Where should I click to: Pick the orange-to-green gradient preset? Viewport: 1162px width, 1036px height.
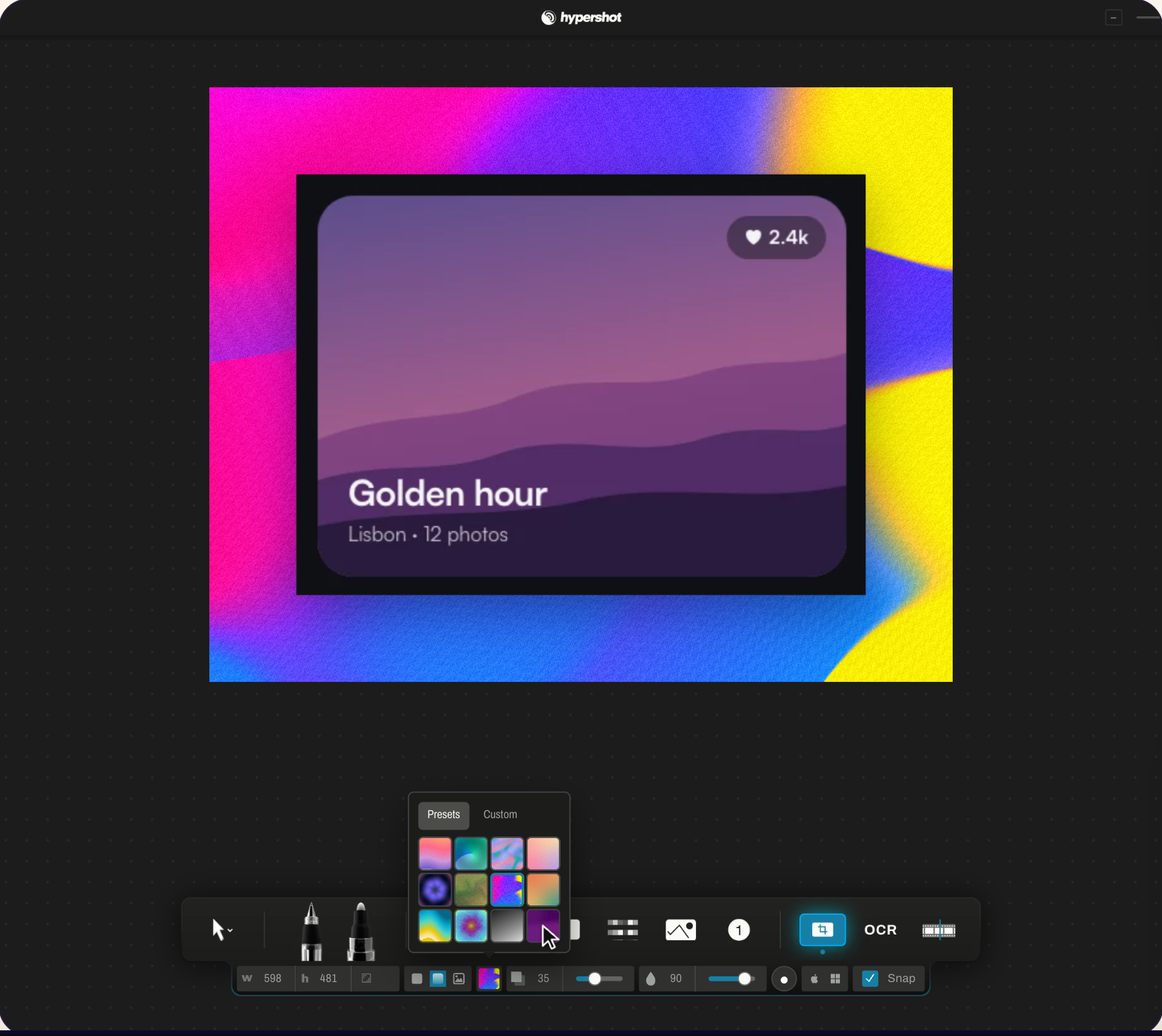pos(543,890)
